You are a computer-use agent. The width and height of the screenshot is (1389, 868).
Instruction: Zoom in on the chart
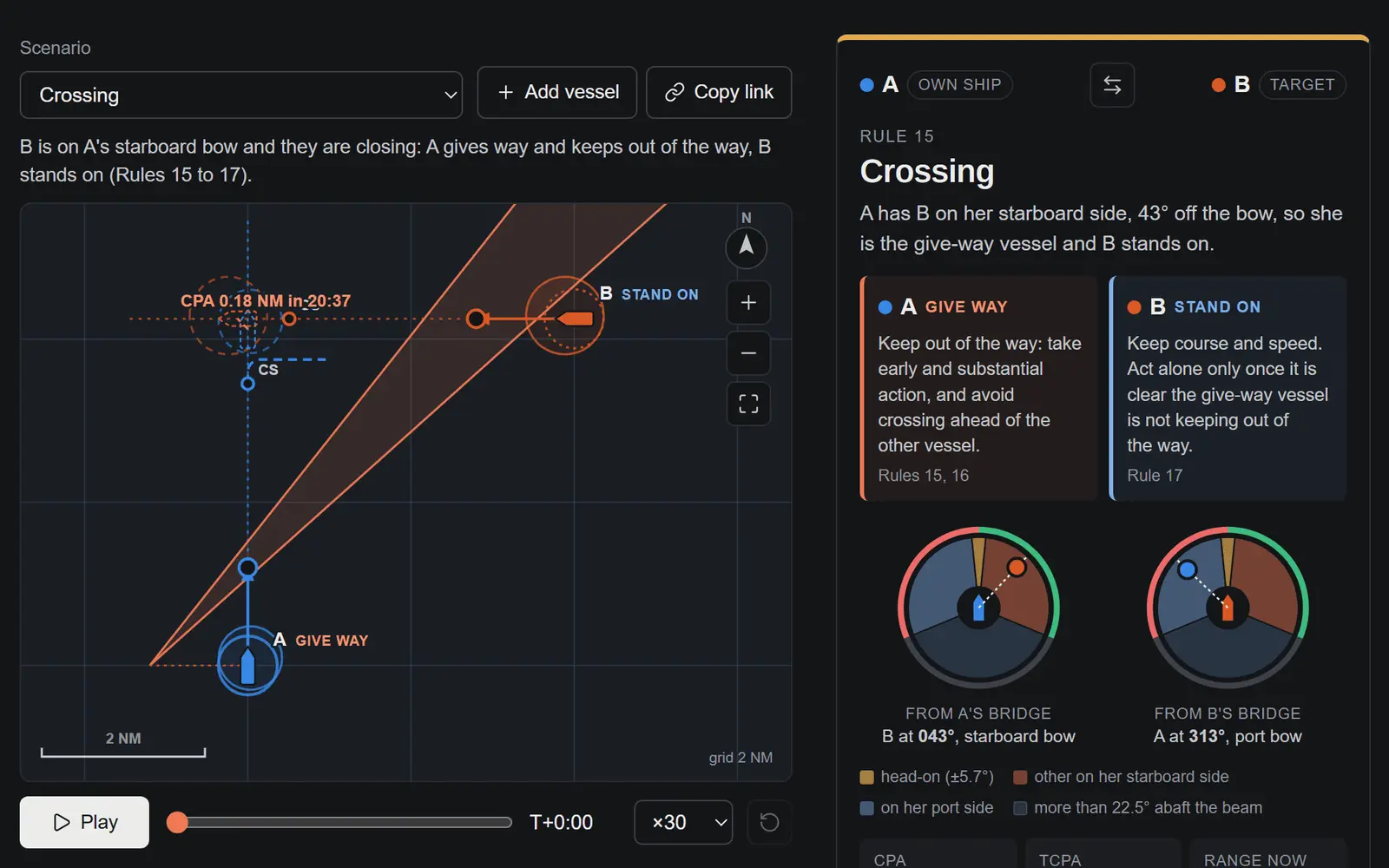coord(748,303)
